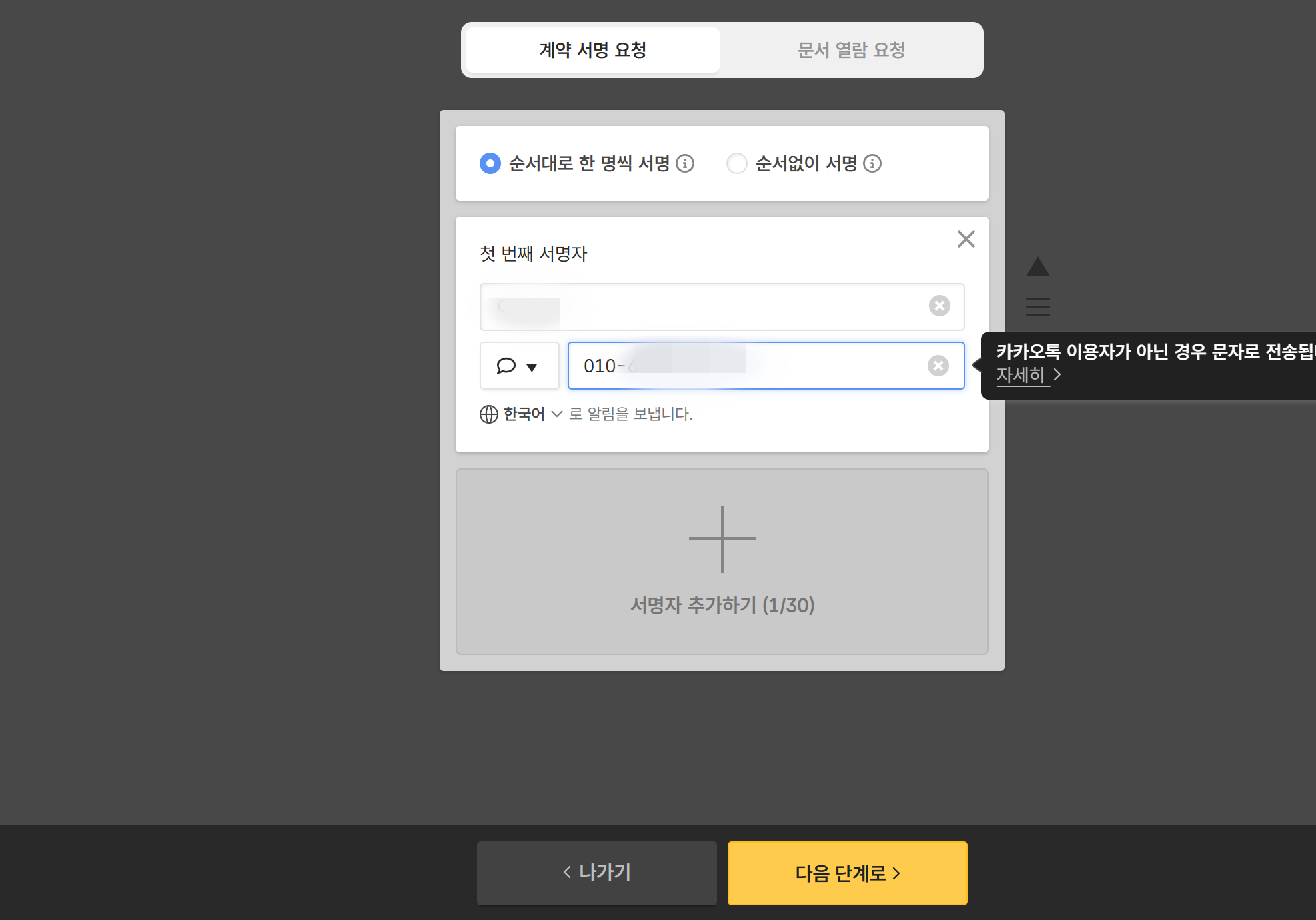Image resolution: width=1316 pixels, height=920 pixels.
Task: Click info icon beside 순서없이 서명
Action: point(872,163)
